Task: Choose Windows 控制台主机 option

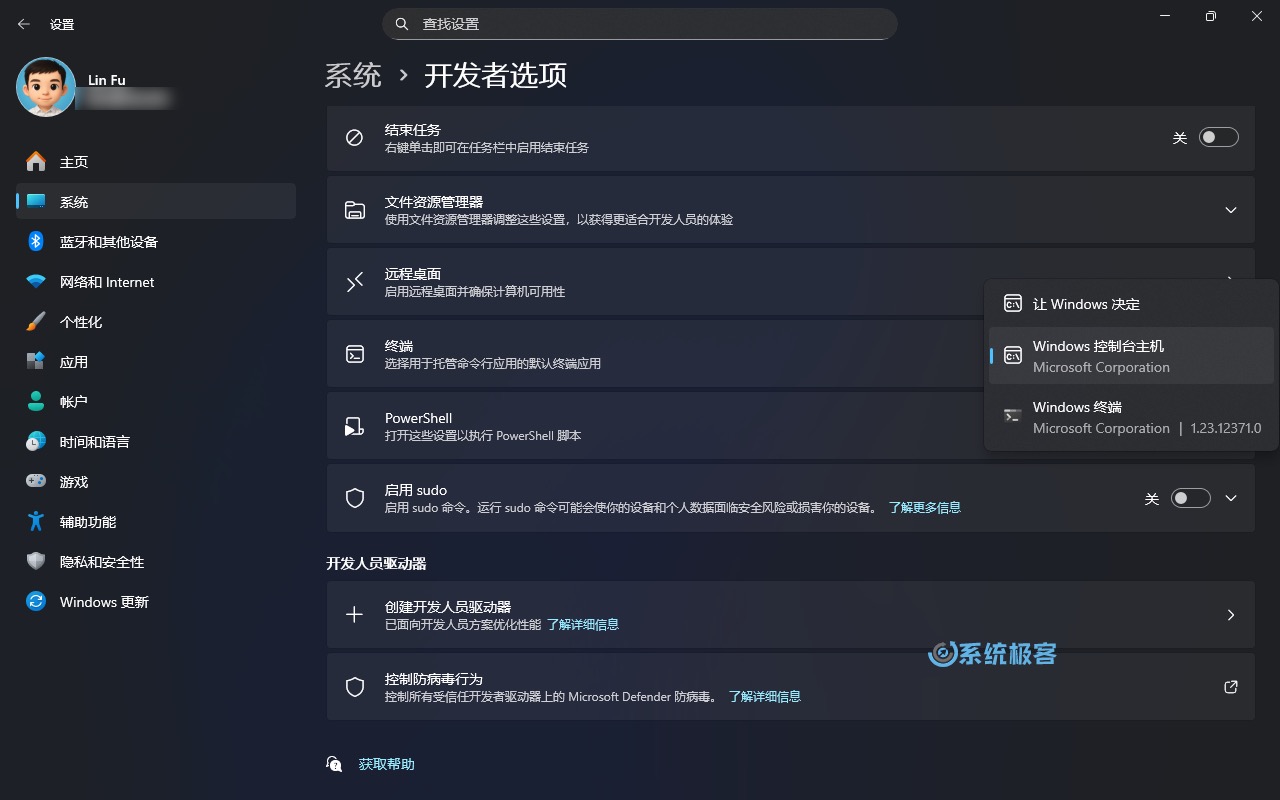Action: tap(1131, 356)
